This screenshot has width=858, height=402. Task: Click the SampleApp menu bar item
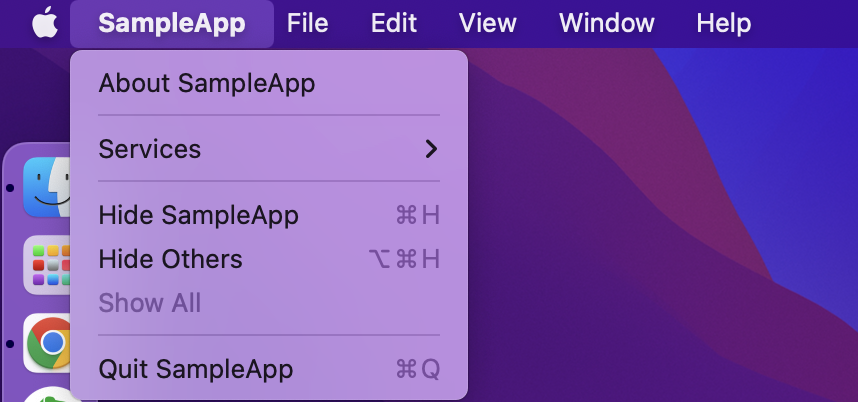click(172, 24)
